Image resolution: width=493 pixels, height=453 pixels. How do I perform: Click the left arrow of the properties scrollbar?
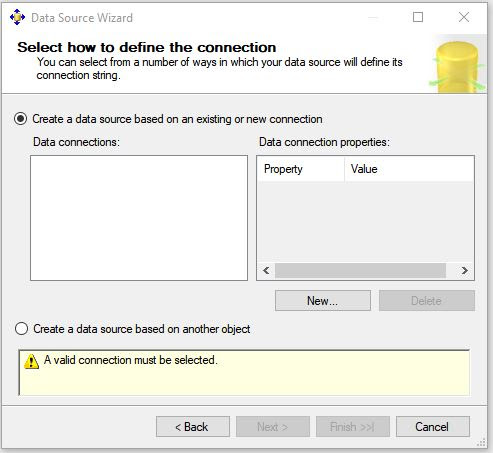[x=266, y=270]
